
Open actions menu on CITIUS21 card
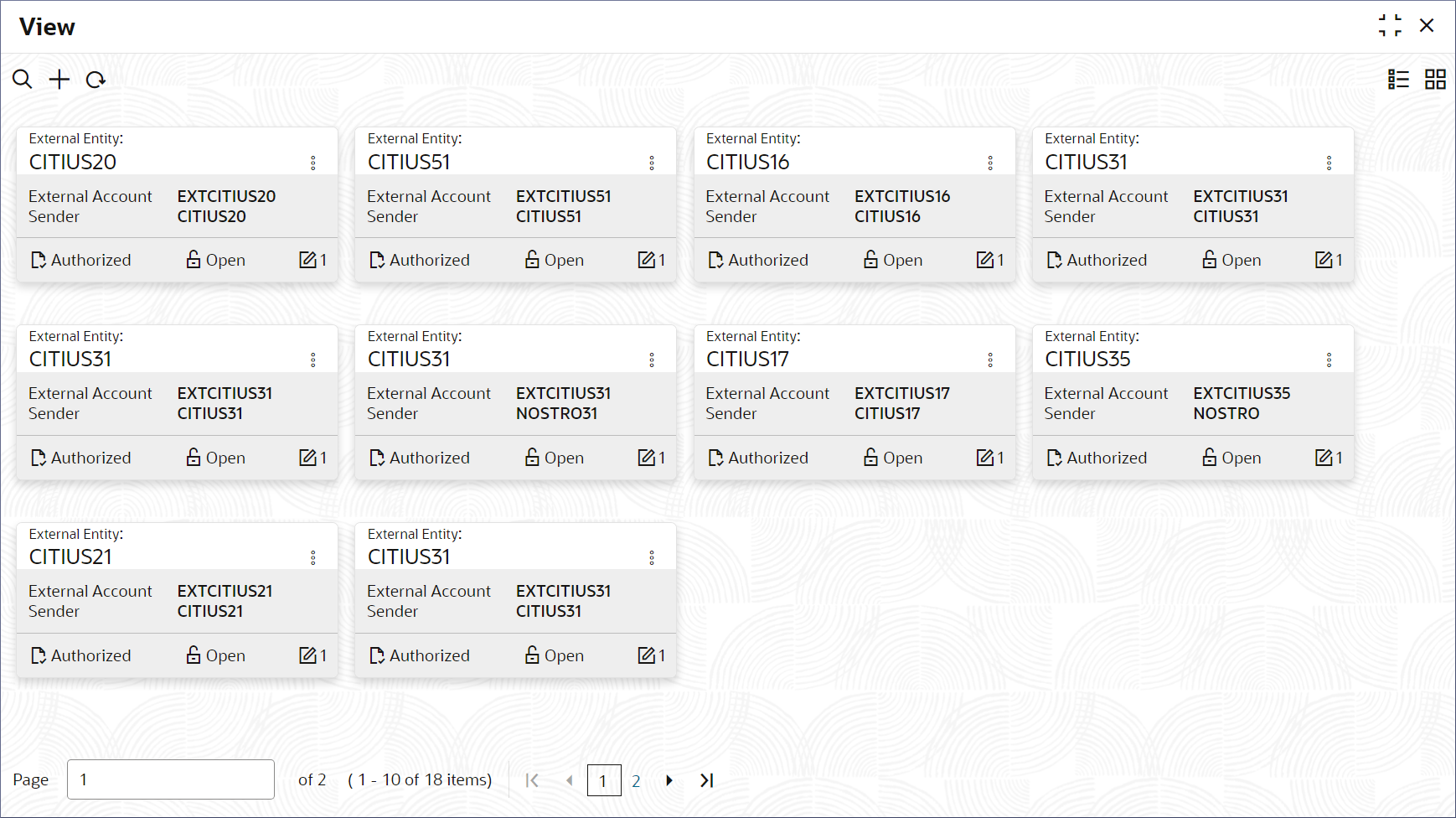[x=313, y=557]
